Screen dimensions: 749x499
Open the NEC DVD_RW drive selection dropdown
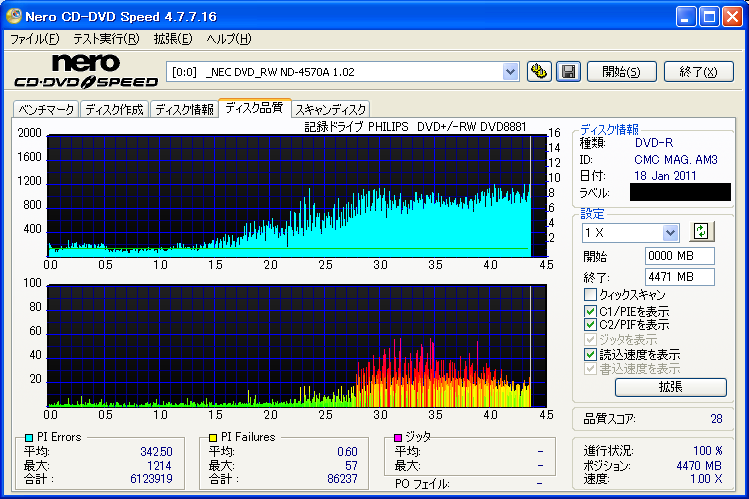(x=510, y=72)
